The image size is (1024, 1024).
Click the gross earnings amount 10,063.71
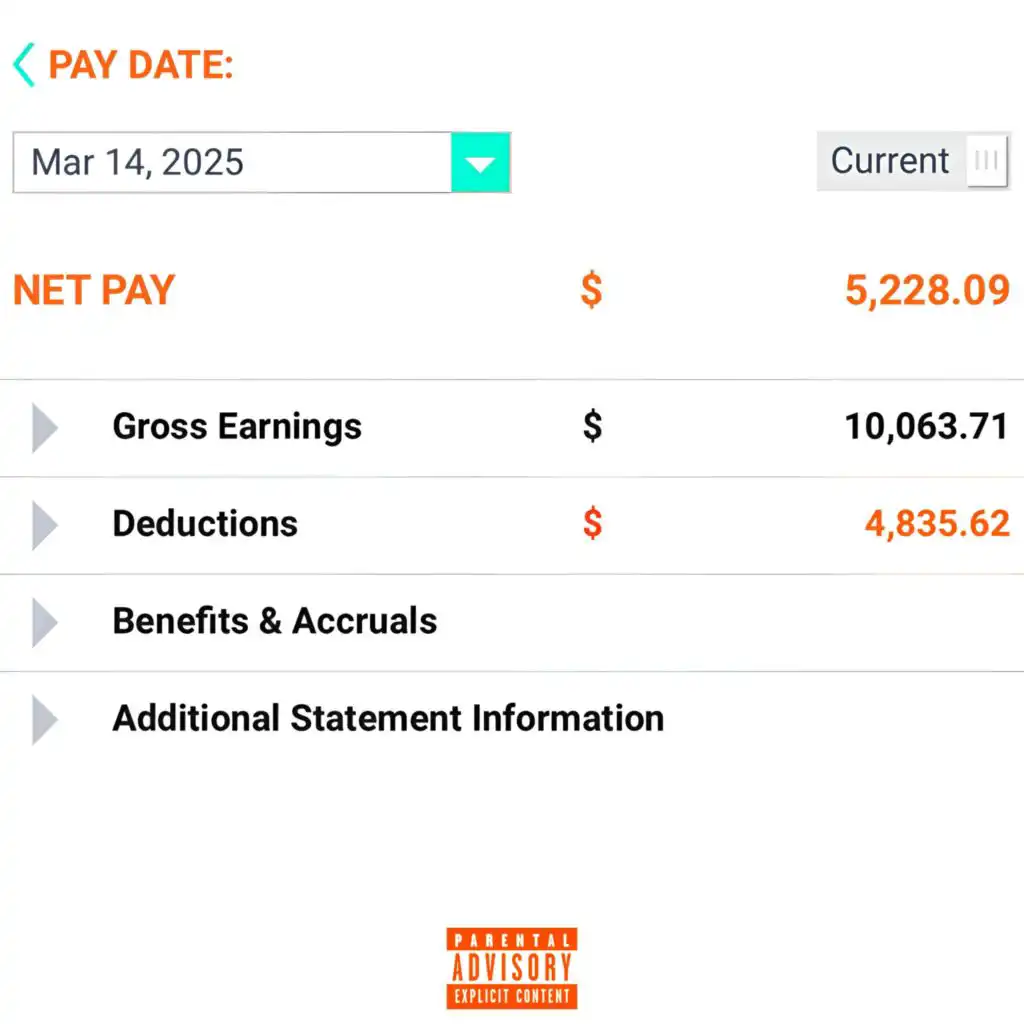point(927,427)
